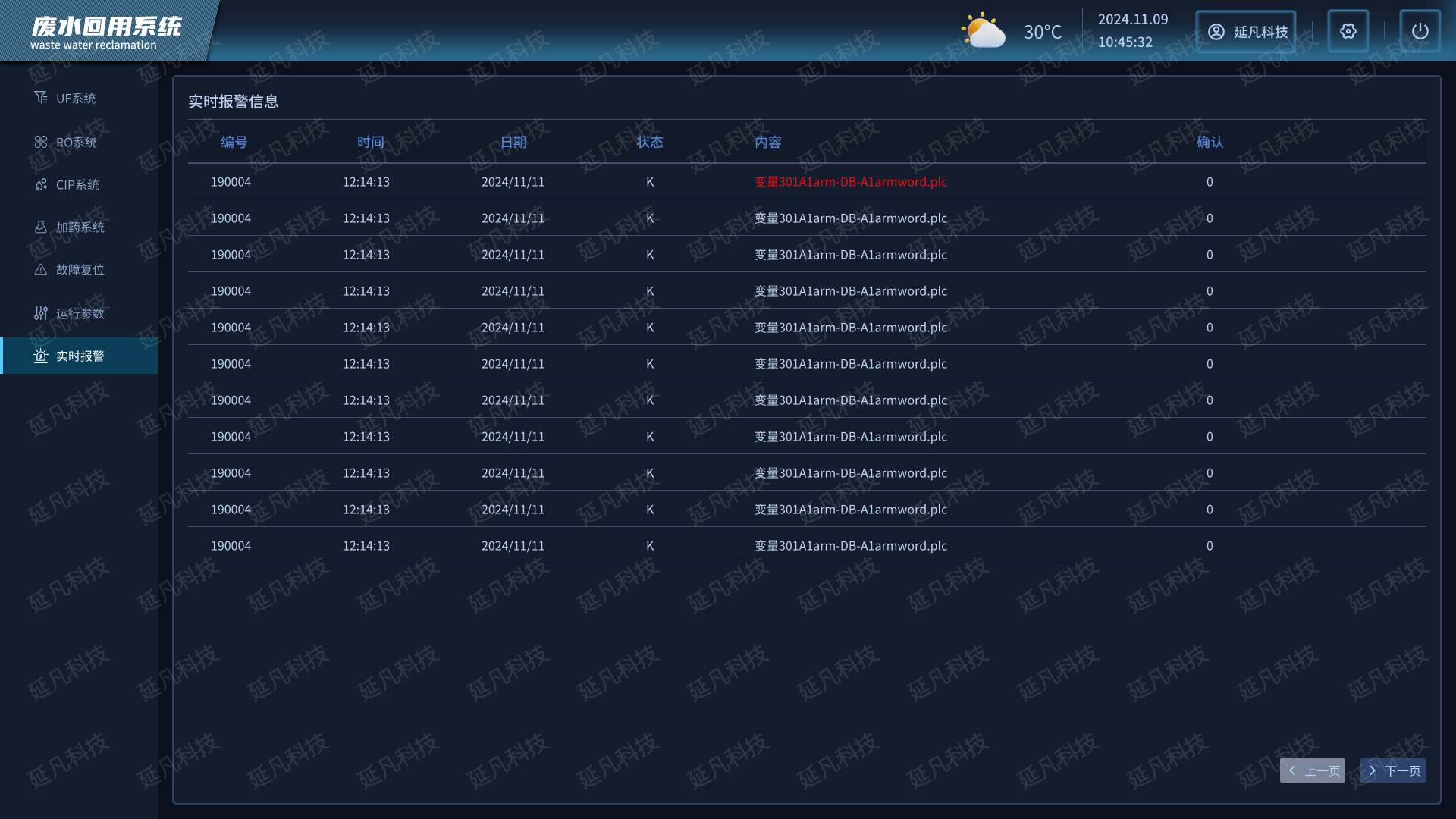Click the red highlighted alarm content entry
This screenshot has width=1456, height=819.
850,182
